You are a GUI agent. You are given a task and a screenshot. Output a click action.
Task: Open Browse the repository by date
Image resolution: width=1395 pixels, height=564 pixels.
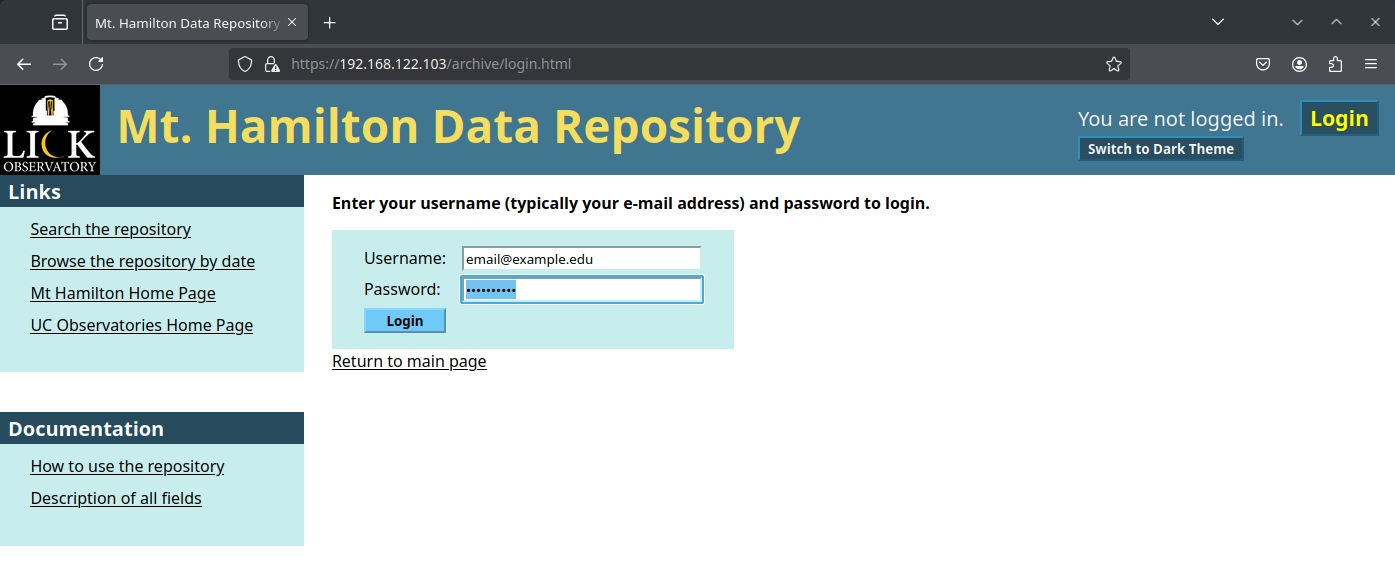pyautogui.click(x=143, y=261)
